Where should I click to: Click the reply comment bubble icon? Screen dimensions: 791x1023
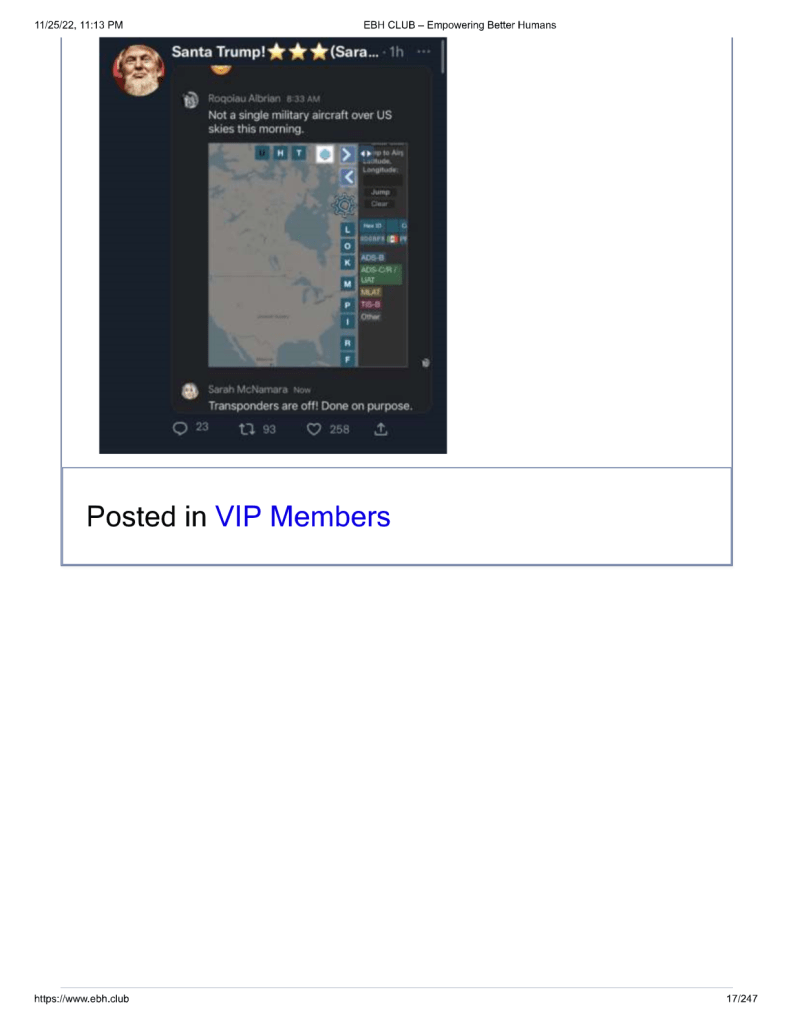[180, 429]
